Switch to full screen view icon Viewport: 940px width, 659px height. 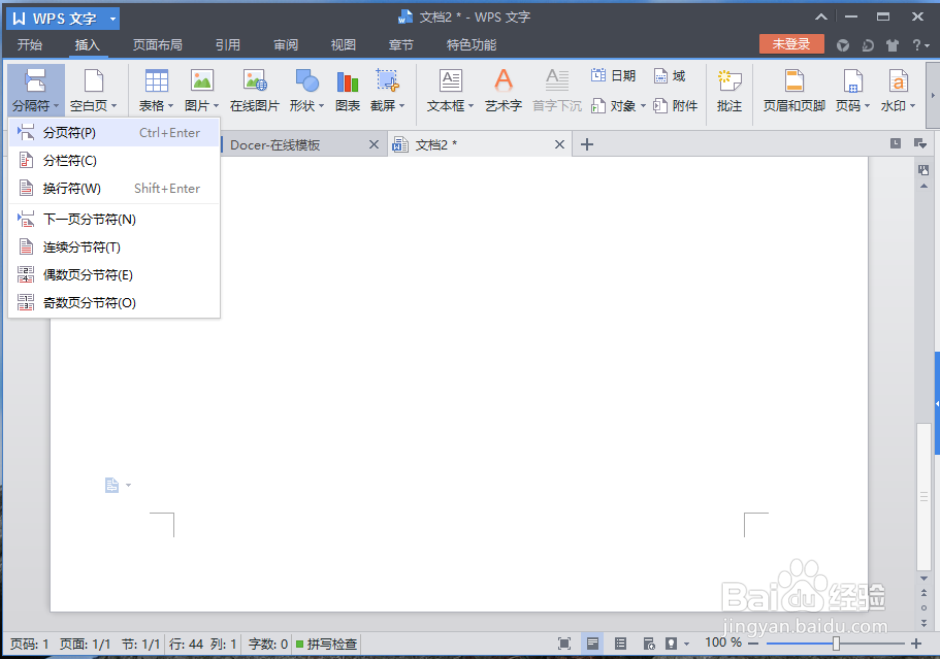[x=564, y=644]
